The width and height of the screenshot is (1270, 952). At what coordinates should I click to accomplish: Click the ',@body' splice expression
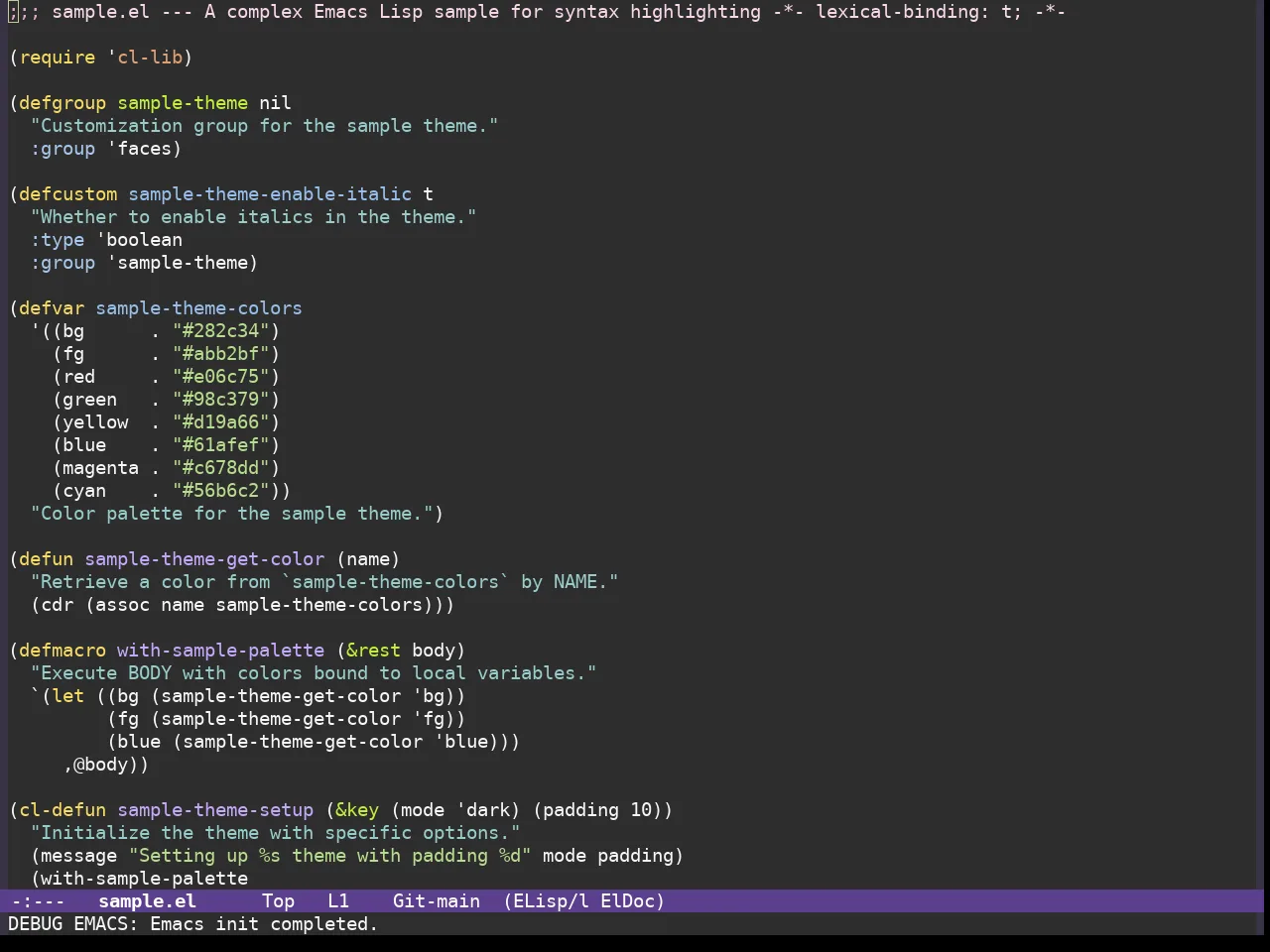pyautogui.click(x=101, y=764)
